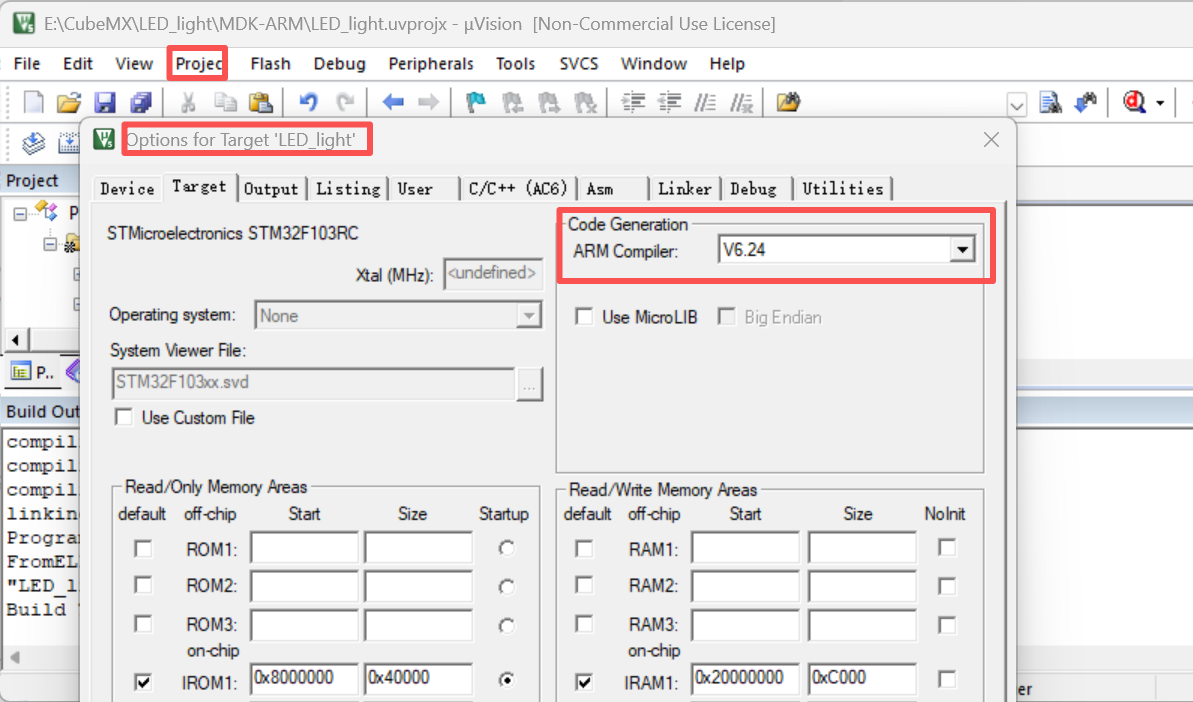
Task: Collapse the top Project tree node
Action: (x=20, y=214)
